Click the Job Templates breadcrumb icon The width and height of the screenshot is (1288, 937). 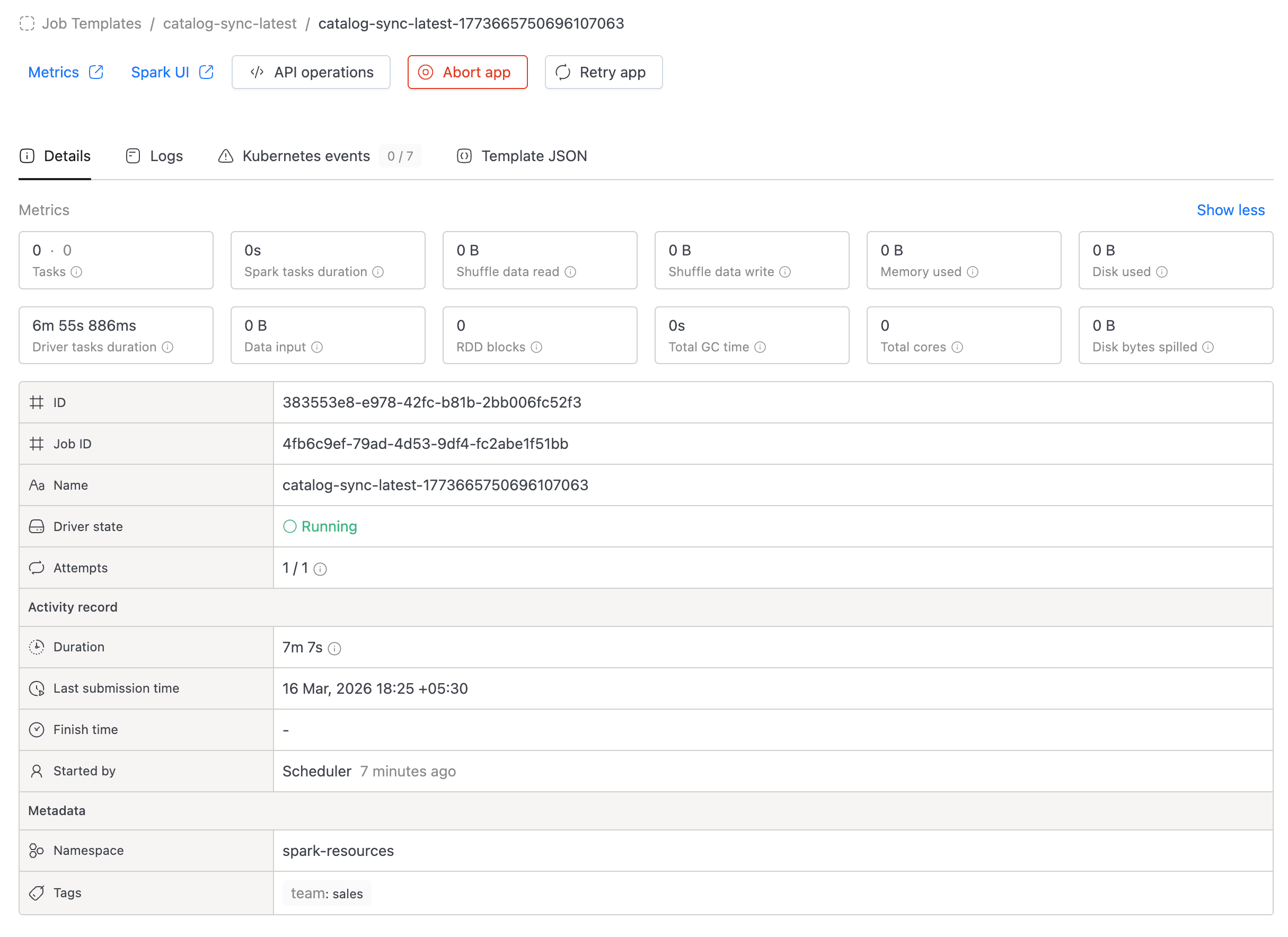click(27, 23)
